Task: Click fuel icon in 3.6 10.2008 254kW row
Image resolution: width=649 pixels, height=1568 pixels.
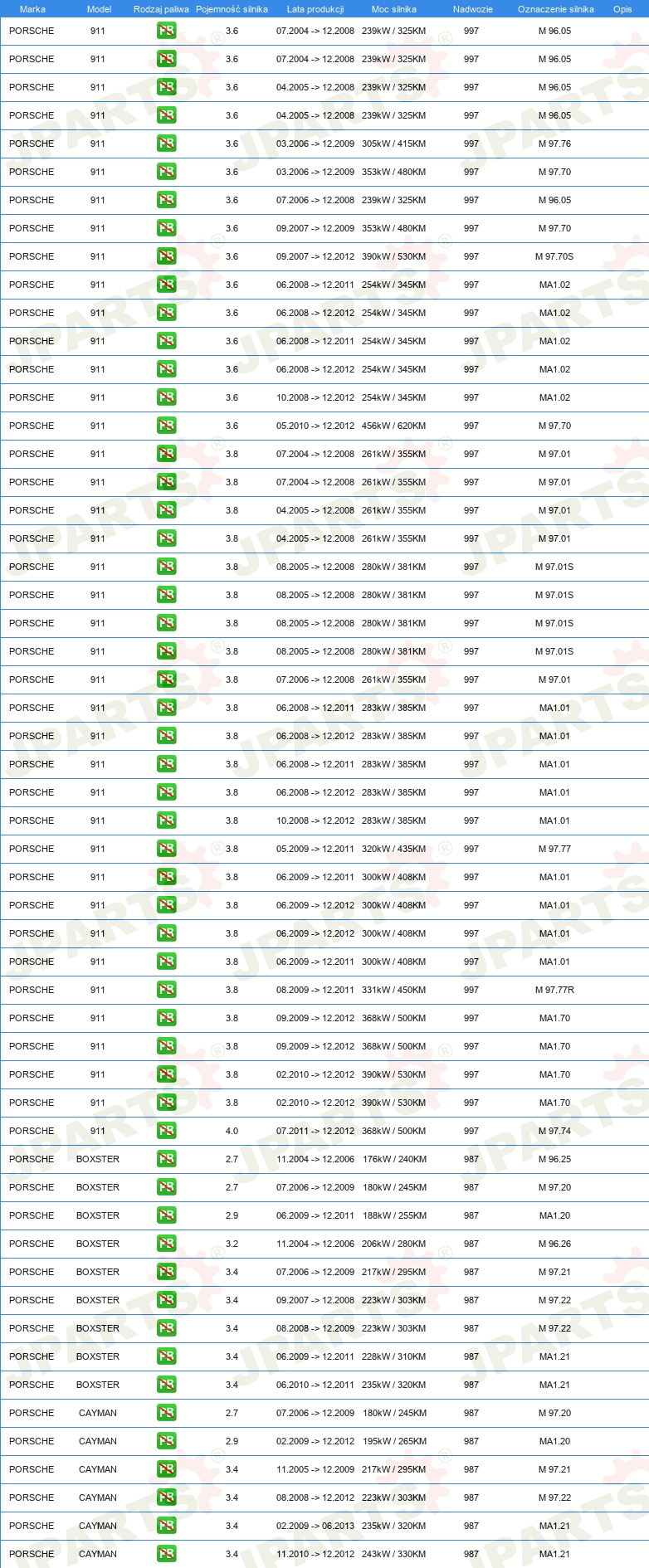Action: coord(166,397)
